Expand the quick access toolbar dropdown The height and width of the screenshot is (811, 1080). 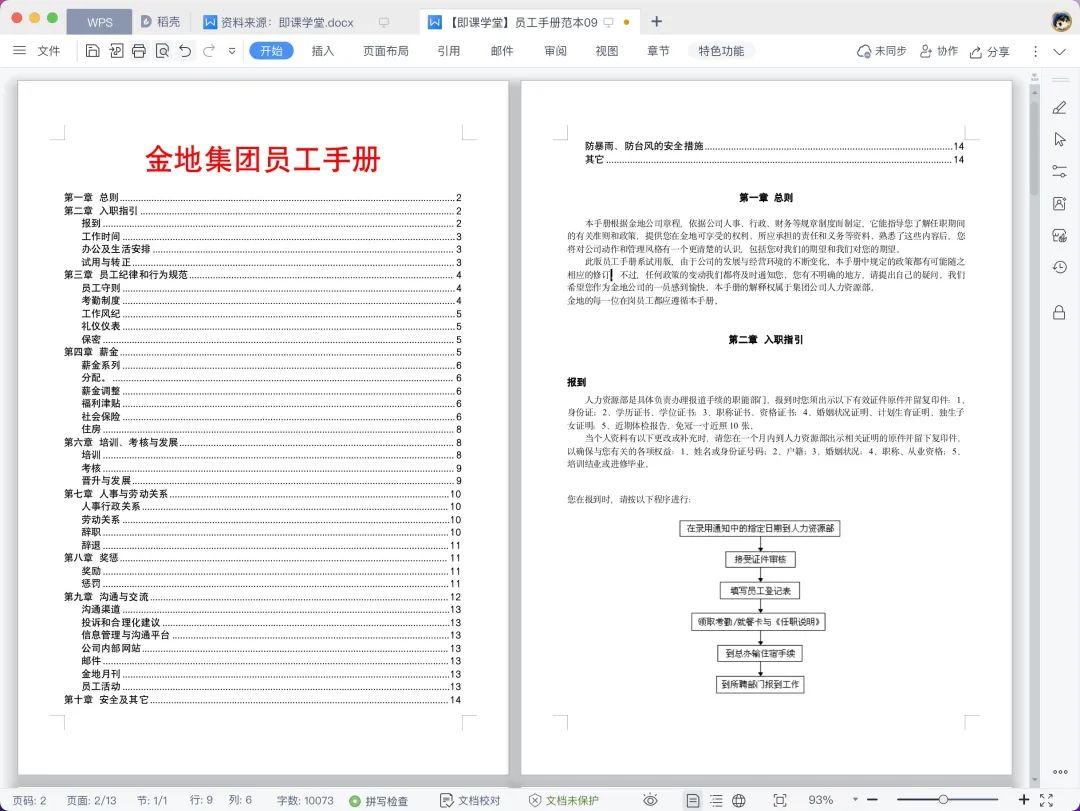coord(232,51)
